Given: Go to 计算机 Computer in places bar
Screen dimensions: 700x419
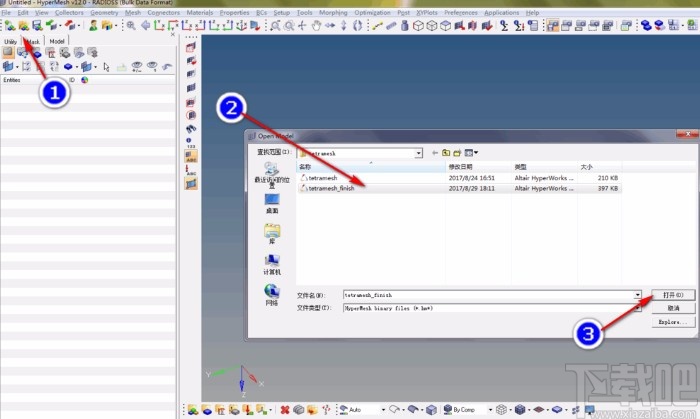Looking at the screenshot, I should [272, 264].
